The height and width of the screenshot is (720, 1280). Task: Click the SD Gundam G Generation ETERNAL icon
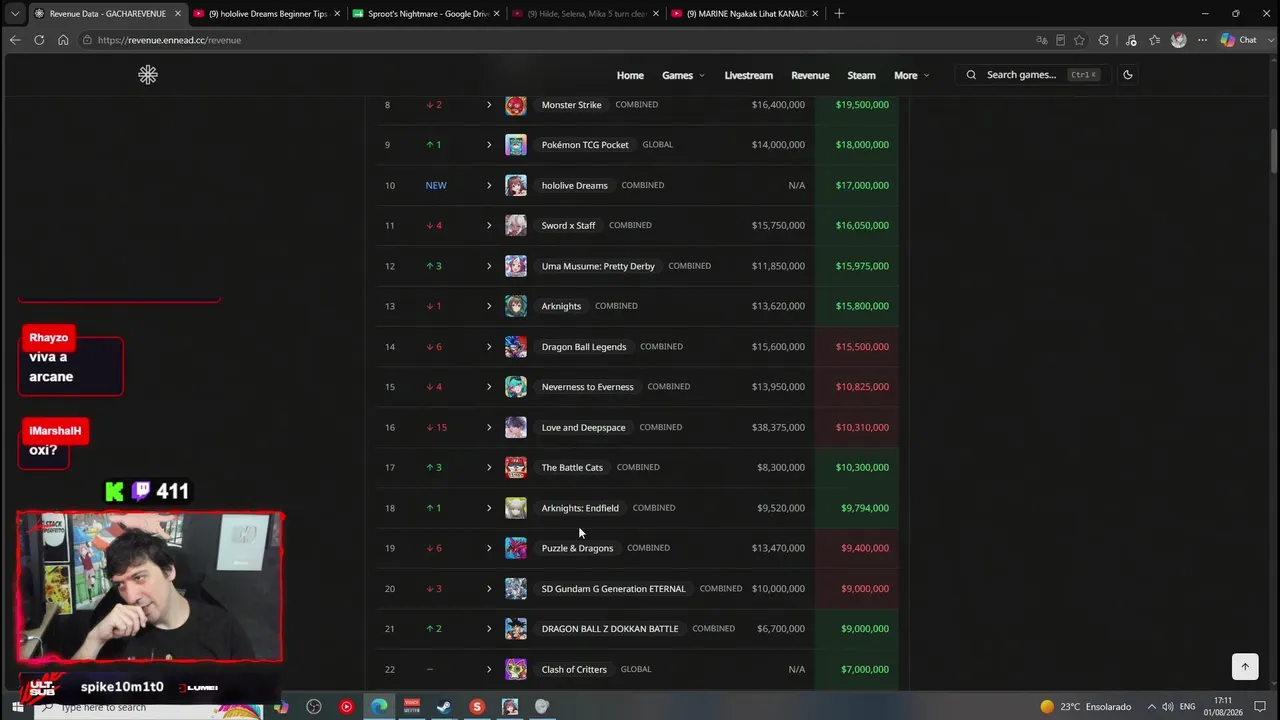tap(516, 589)
